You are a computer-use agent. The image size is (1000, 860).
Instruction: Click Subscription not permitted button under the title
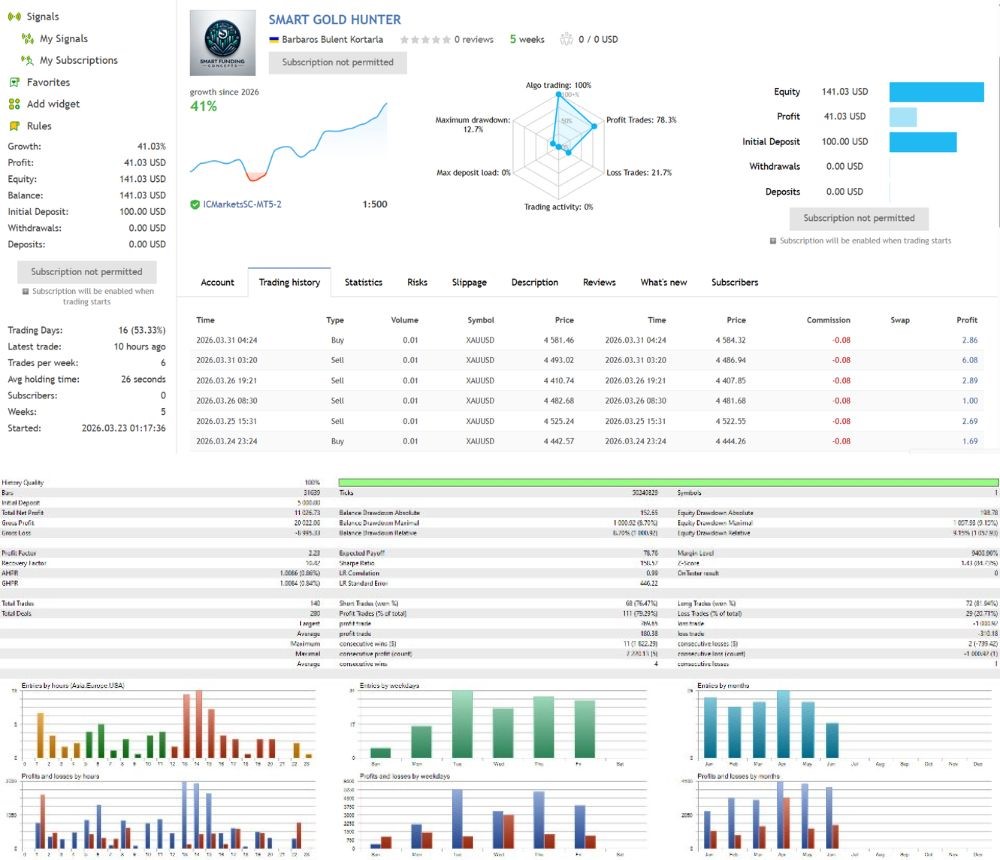337,63
